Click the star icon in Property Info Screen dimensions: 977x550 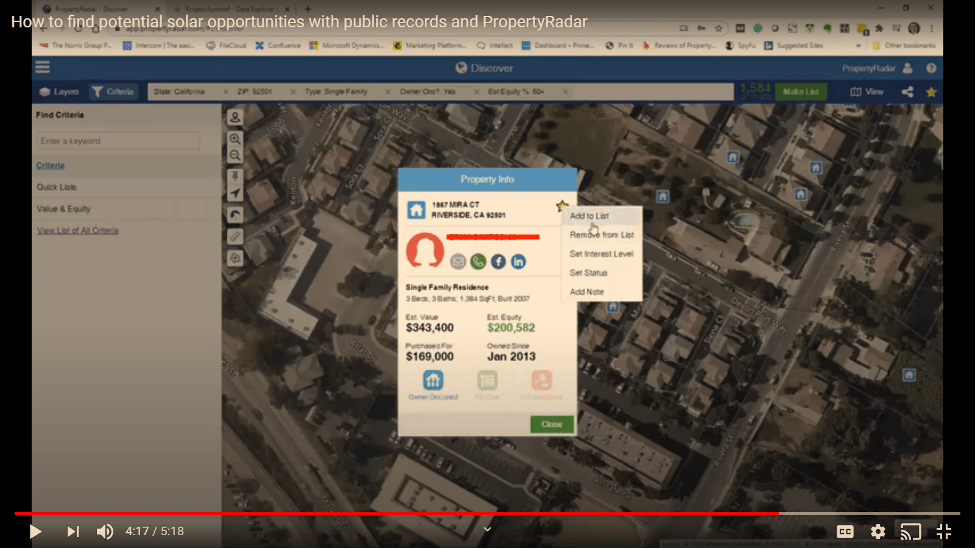[x=561, y=206]
